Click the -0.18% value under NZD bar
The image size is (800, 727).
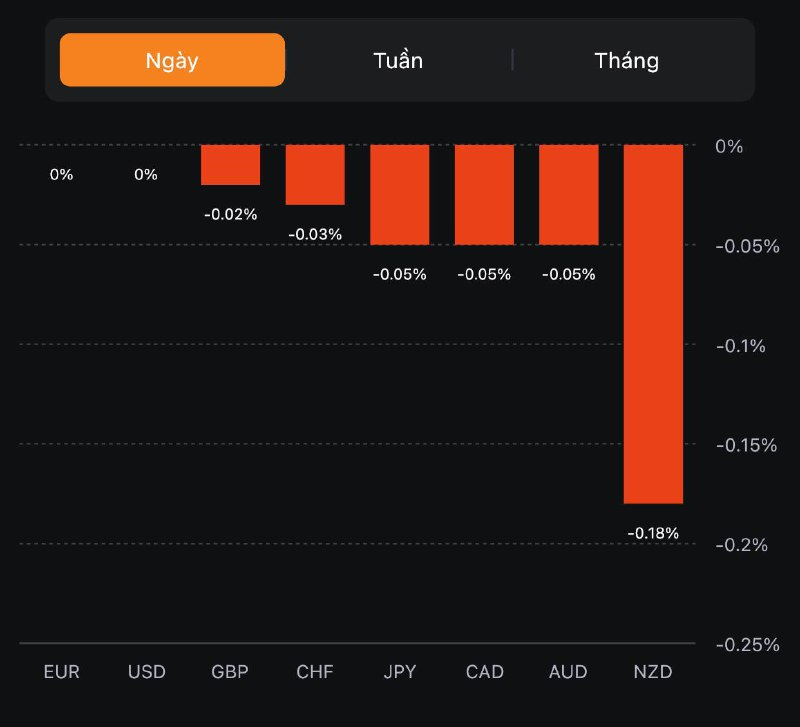click(653, 534)
